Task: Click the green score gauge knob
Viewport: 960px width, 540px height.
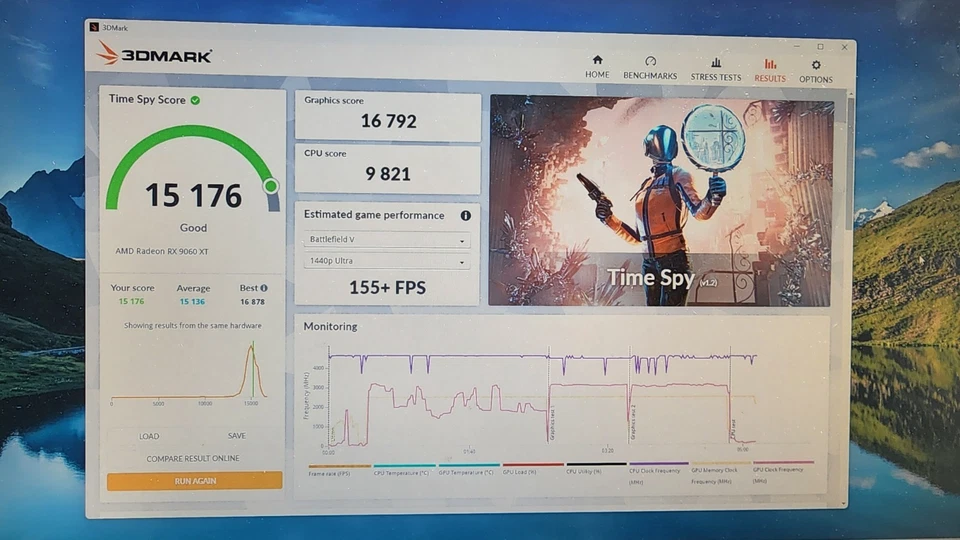Action: tap(271, 186)
